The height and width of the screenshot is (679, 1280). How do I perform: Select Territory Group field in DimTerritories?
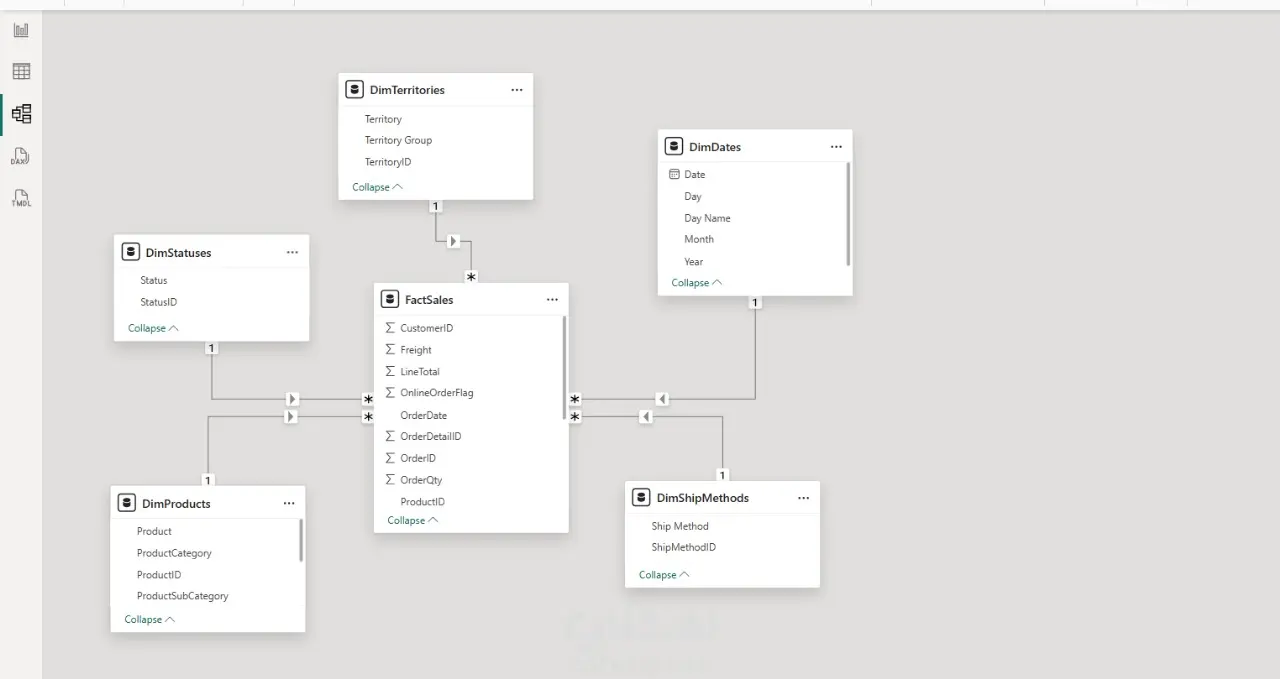click(398, 140)
